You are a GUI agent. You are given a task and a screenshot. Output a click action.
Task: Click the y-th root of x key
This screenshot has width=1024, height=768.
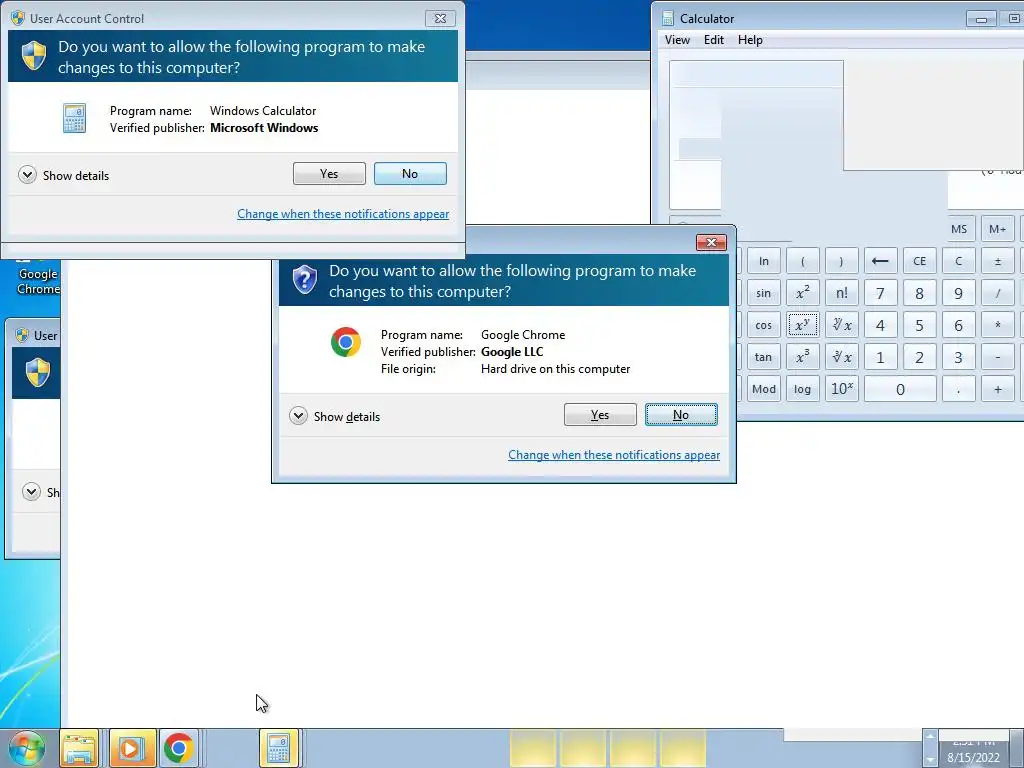point(841,325)
